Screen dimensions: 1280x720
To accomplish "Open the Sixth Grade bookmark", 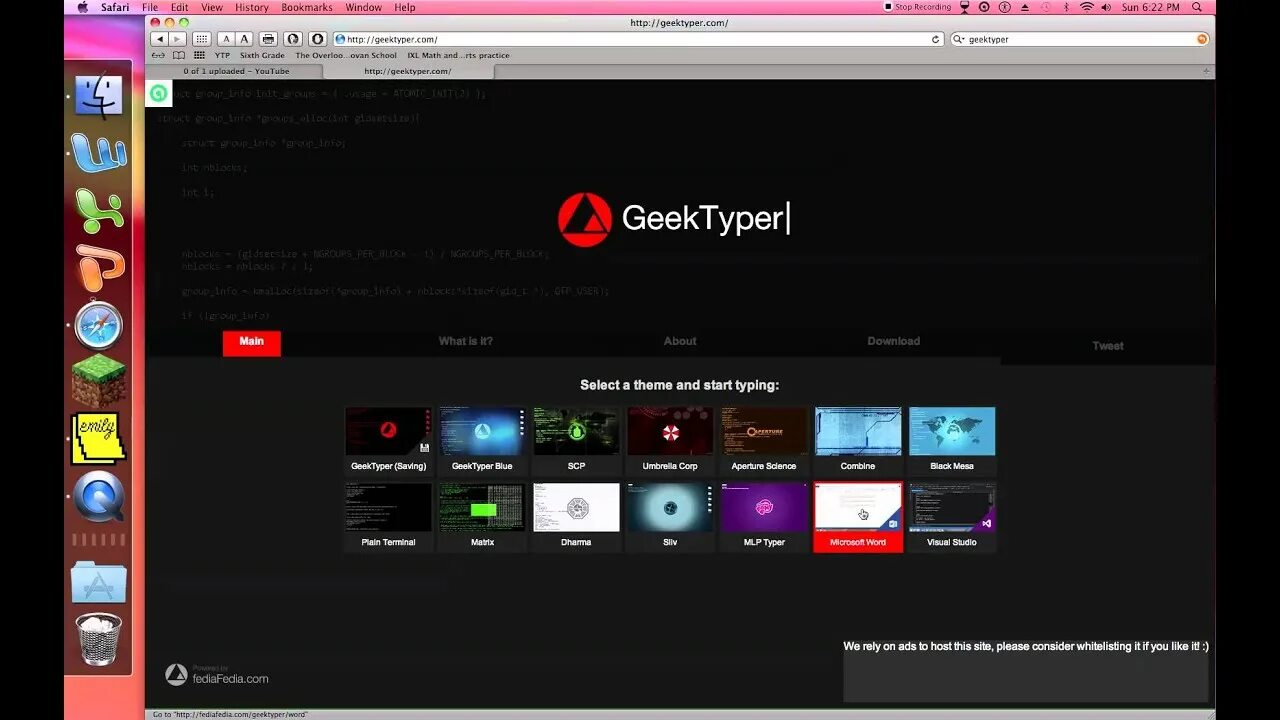I will coord(262,56).
